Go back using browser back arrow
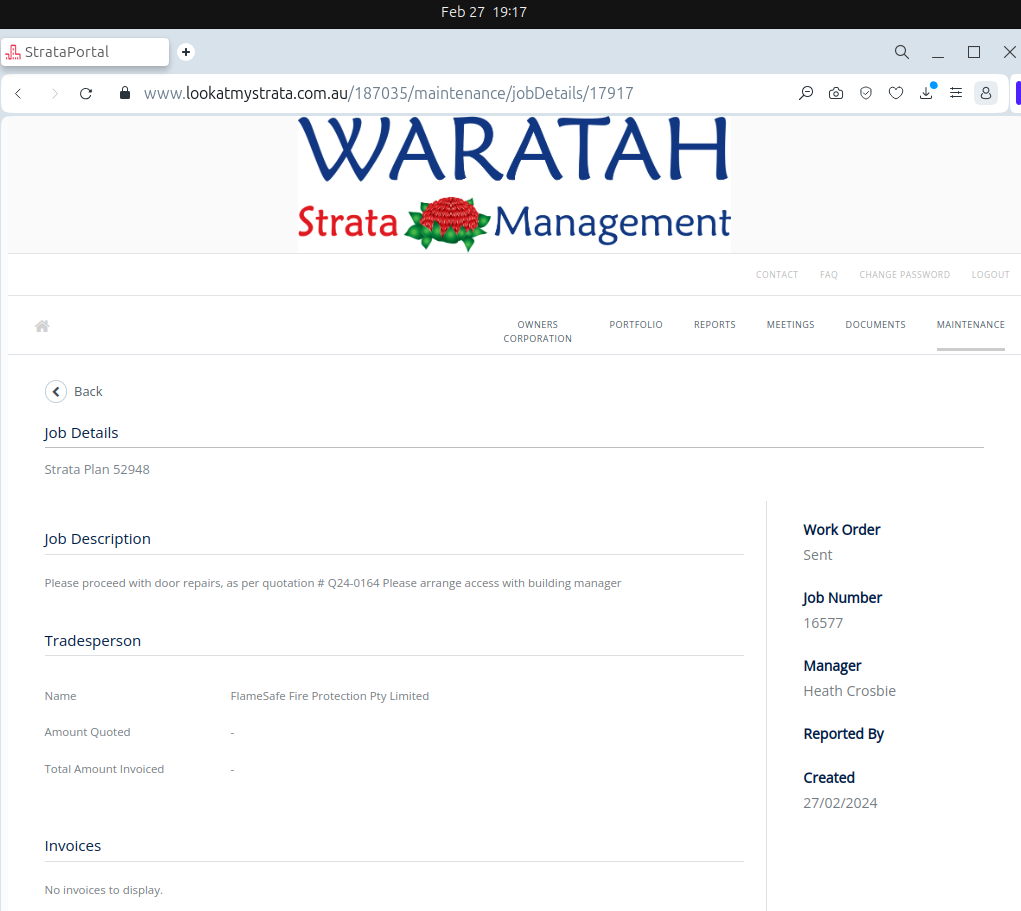The width and height of the screenshot is (1021, 911). (19, 94)
